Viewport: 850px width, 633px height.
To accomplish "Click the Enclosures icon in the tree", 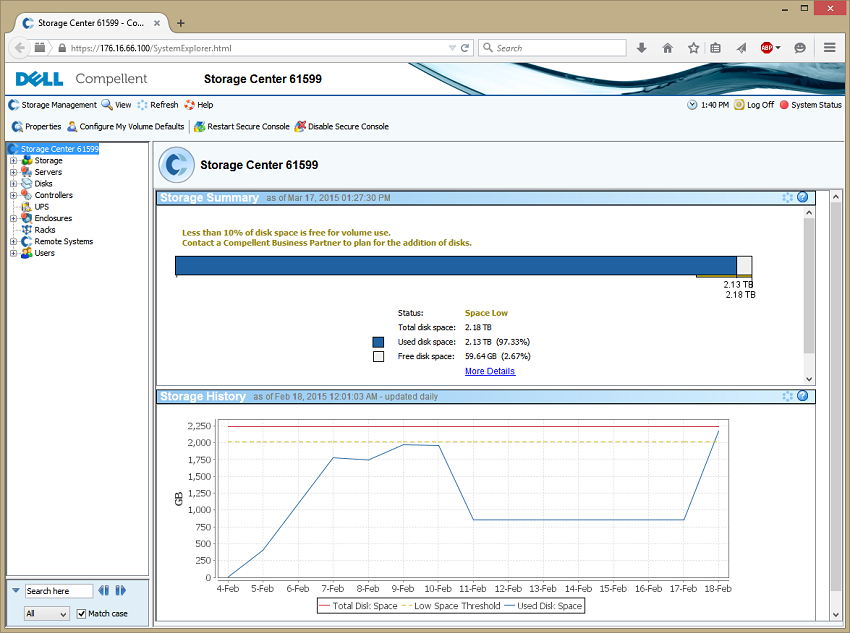I will pyautogui.click(x=27, y=218).
